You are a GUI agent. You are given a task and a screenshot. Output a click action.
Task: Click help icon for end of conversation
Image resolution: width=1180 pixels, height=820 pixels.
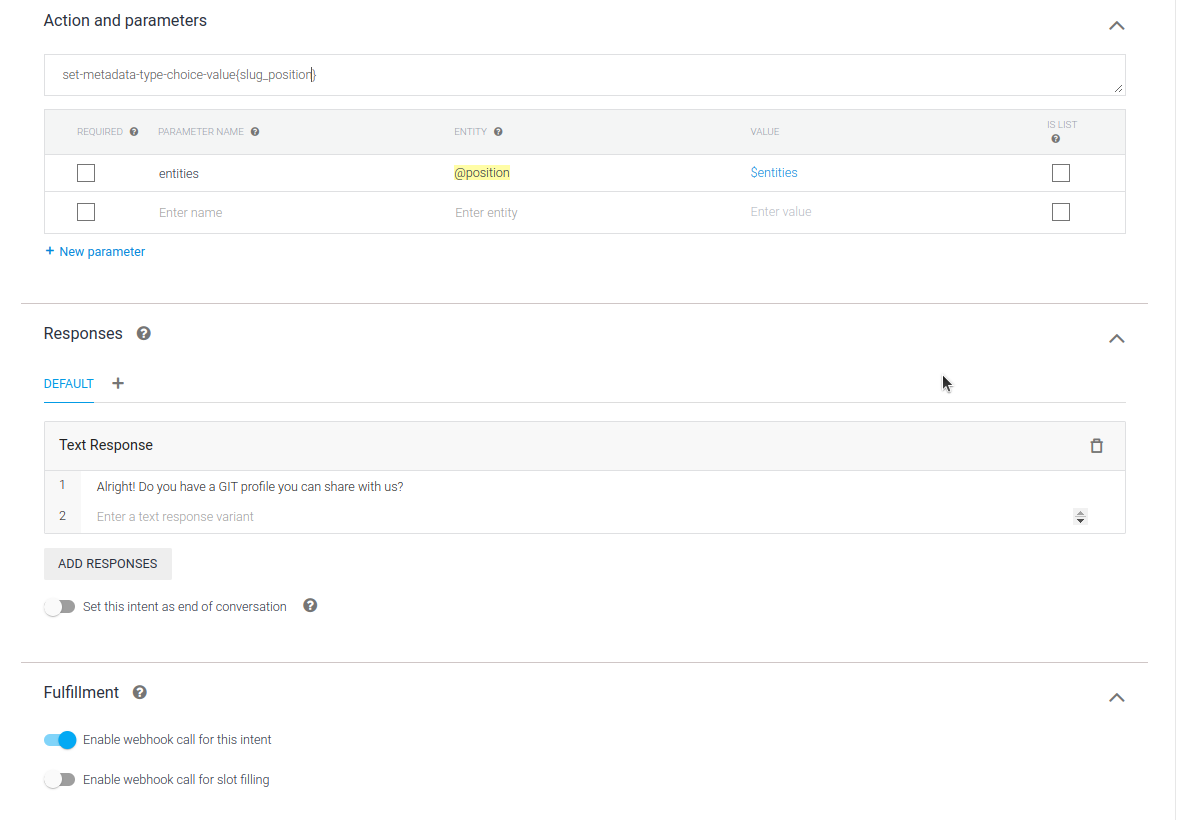(x=310, y=606)
